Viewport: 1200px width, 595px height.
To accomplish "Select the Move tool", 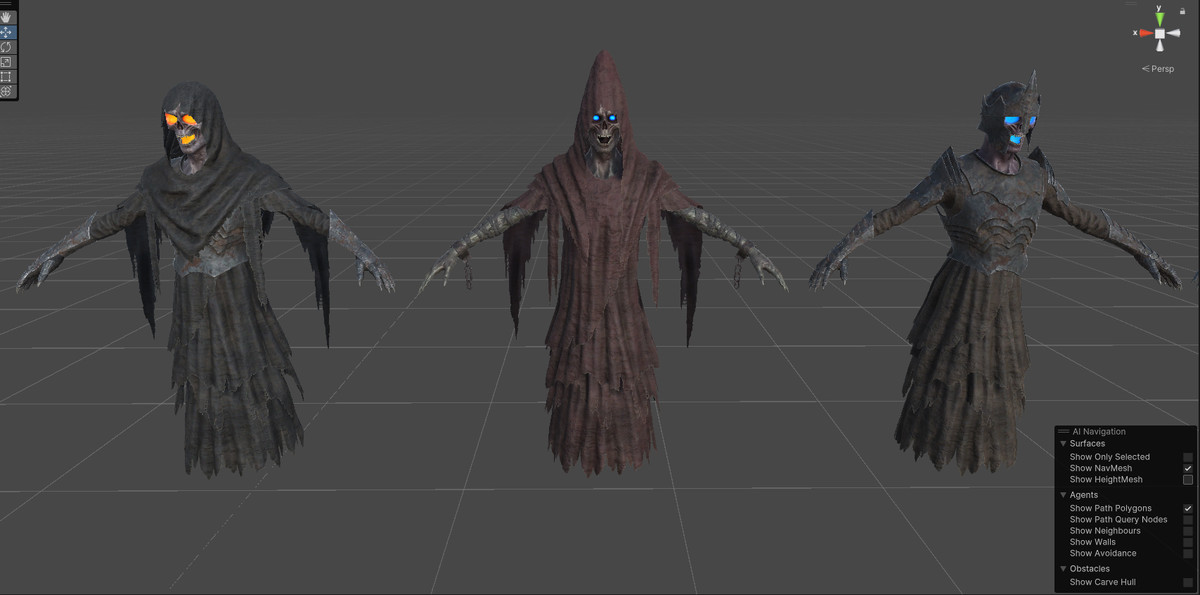I will pos(6,32).
